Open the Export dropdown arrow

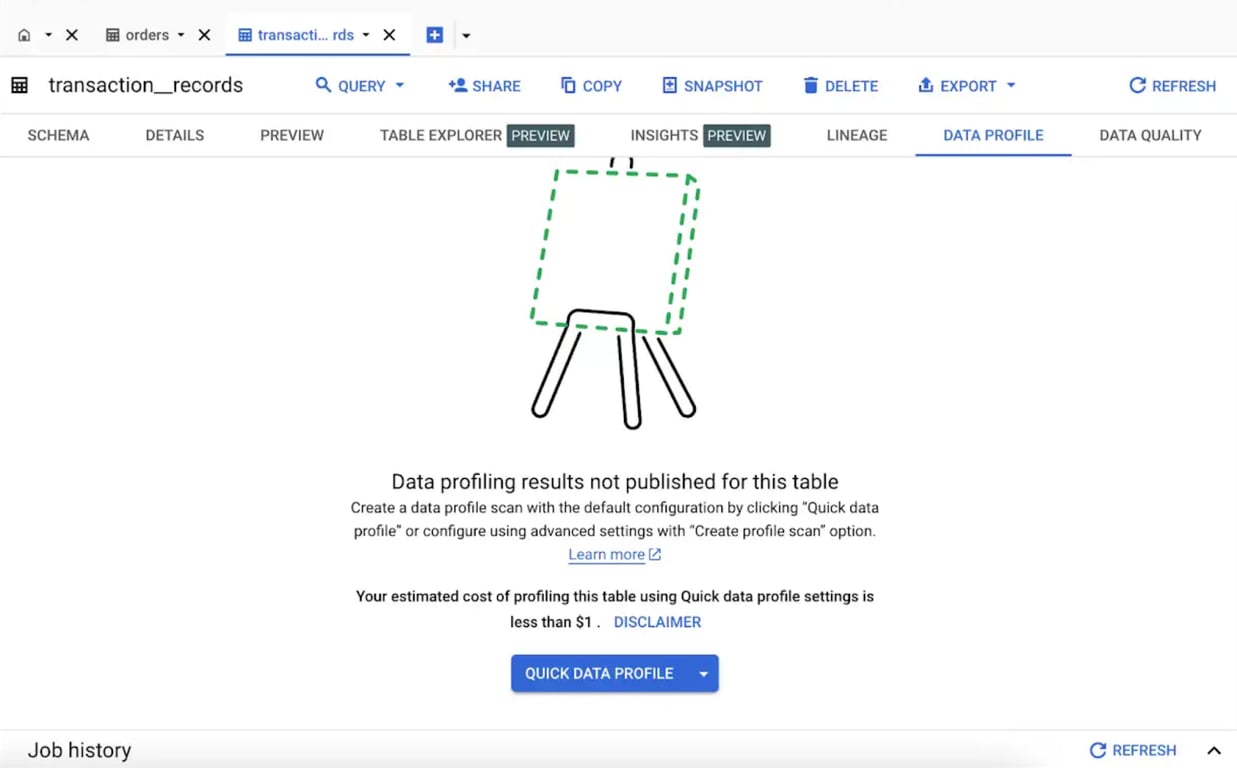1011,85
